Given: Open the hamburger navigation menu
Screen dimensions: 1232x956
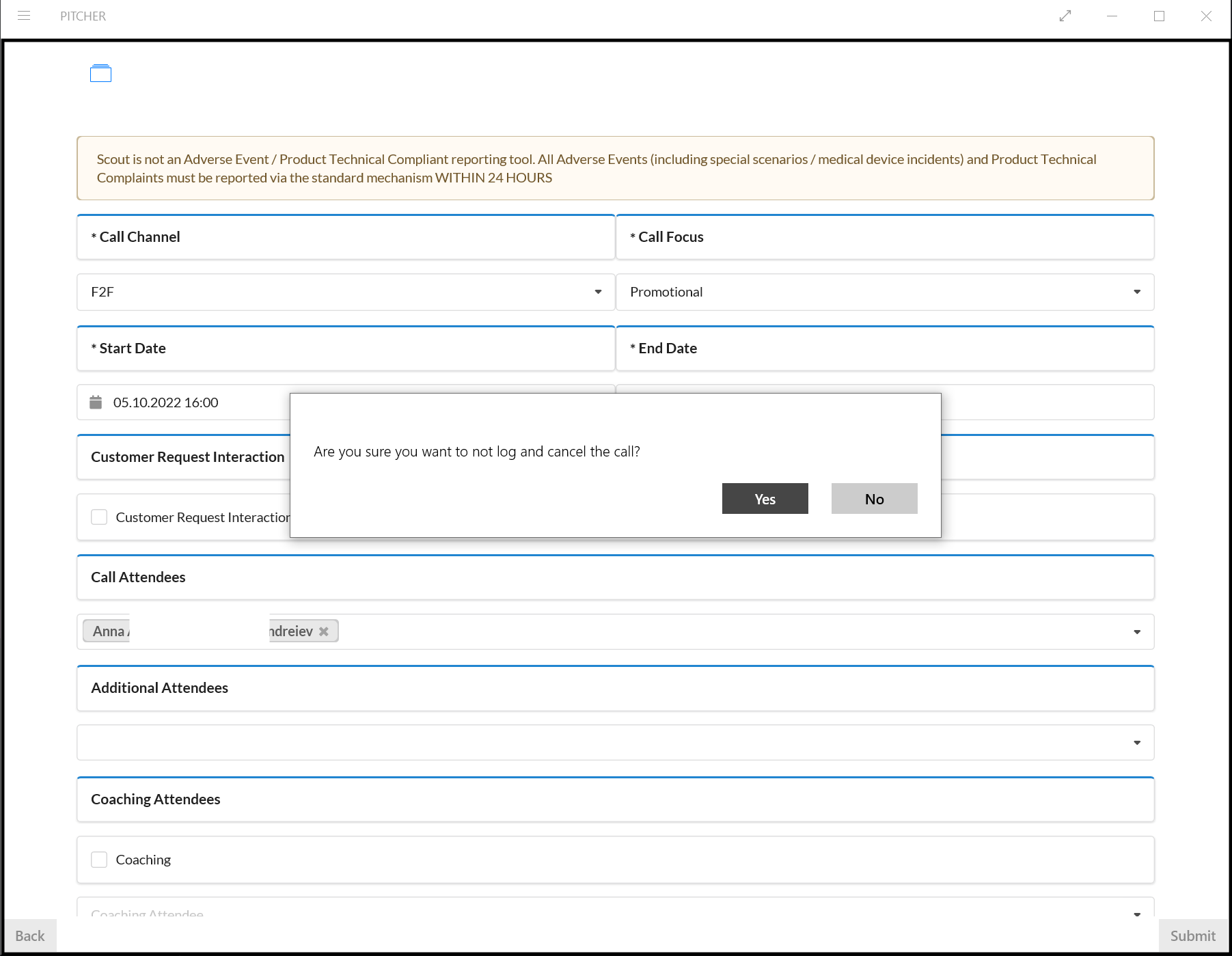Looking at the screenshot, I should pyautogui.click(x=24, y=16).
